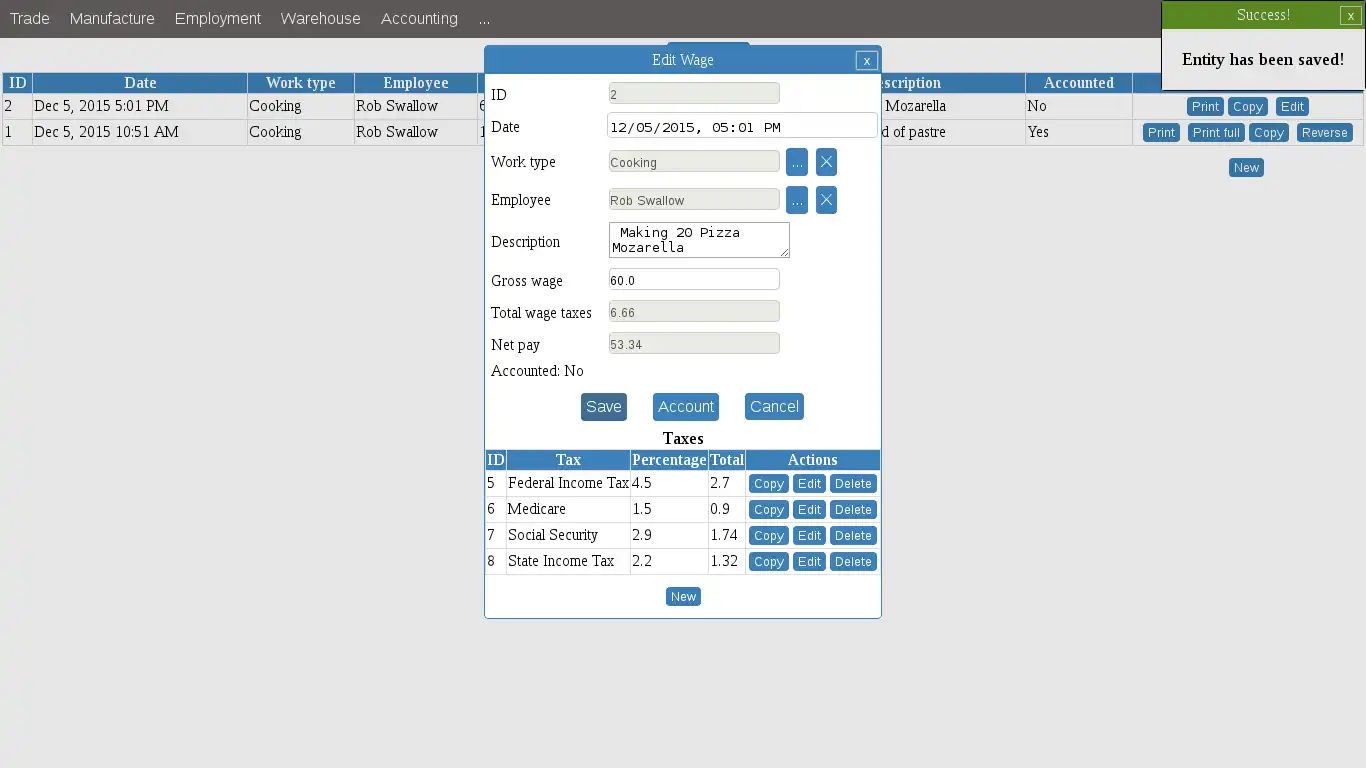Clear the Work type field with X icon

826,162
